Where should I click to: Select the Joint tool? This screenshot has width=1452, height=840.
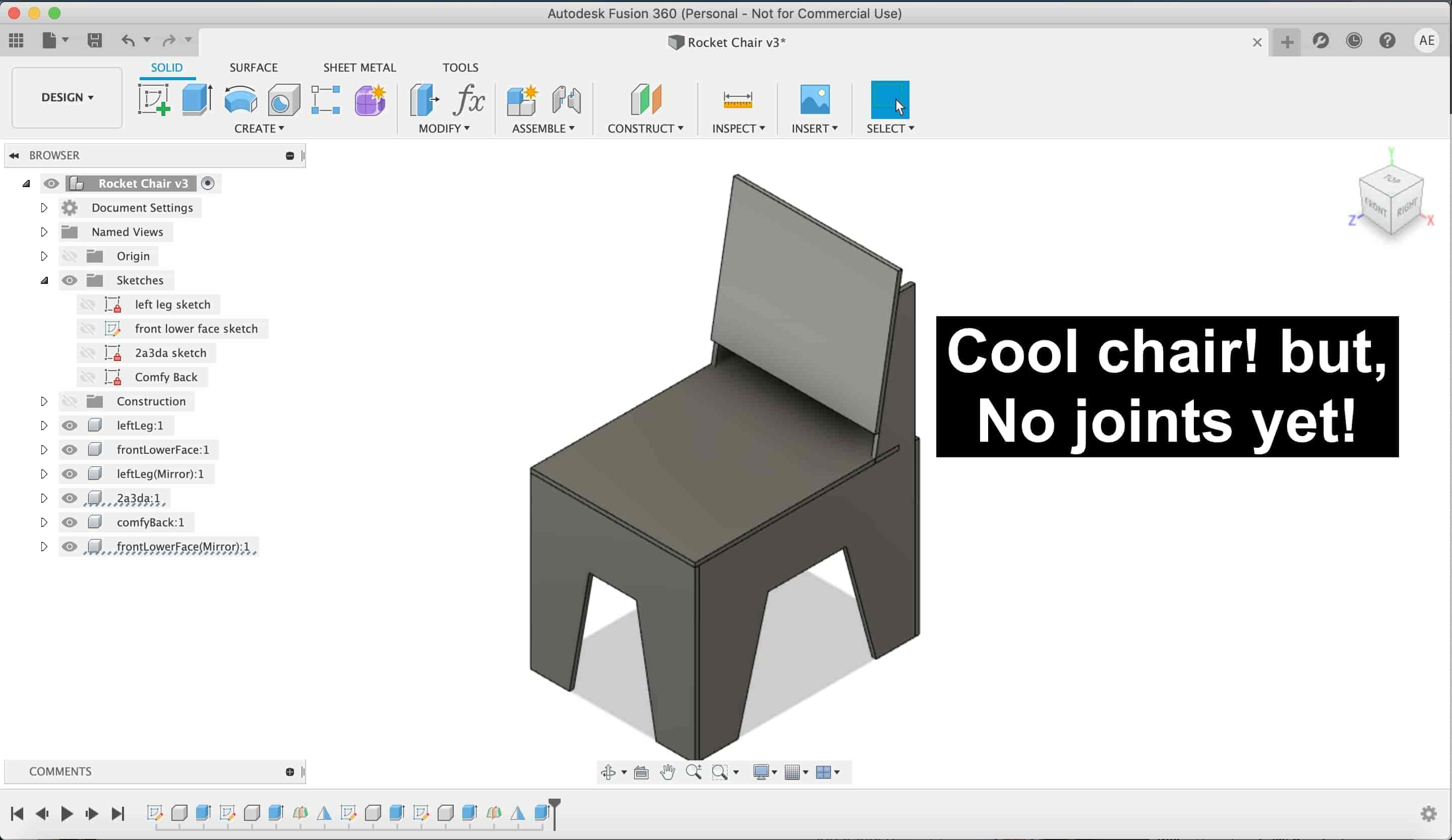point(566,100)
